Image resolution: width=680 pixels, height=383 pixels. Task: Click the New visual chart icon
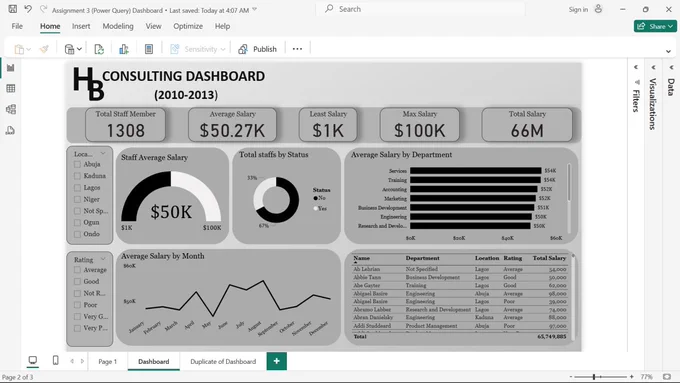point(124,49)
